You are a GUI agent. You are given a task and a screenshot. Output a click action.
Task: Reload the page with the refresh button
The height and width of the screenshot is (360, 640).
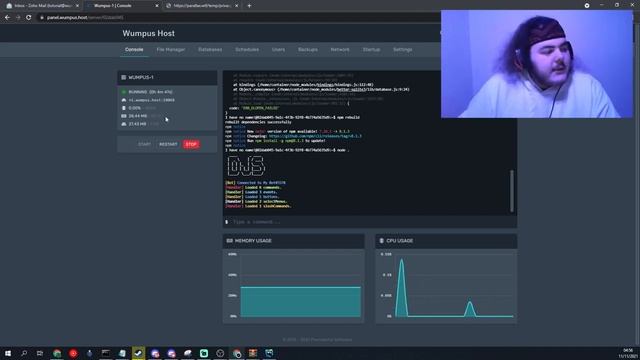pos(29,18)
